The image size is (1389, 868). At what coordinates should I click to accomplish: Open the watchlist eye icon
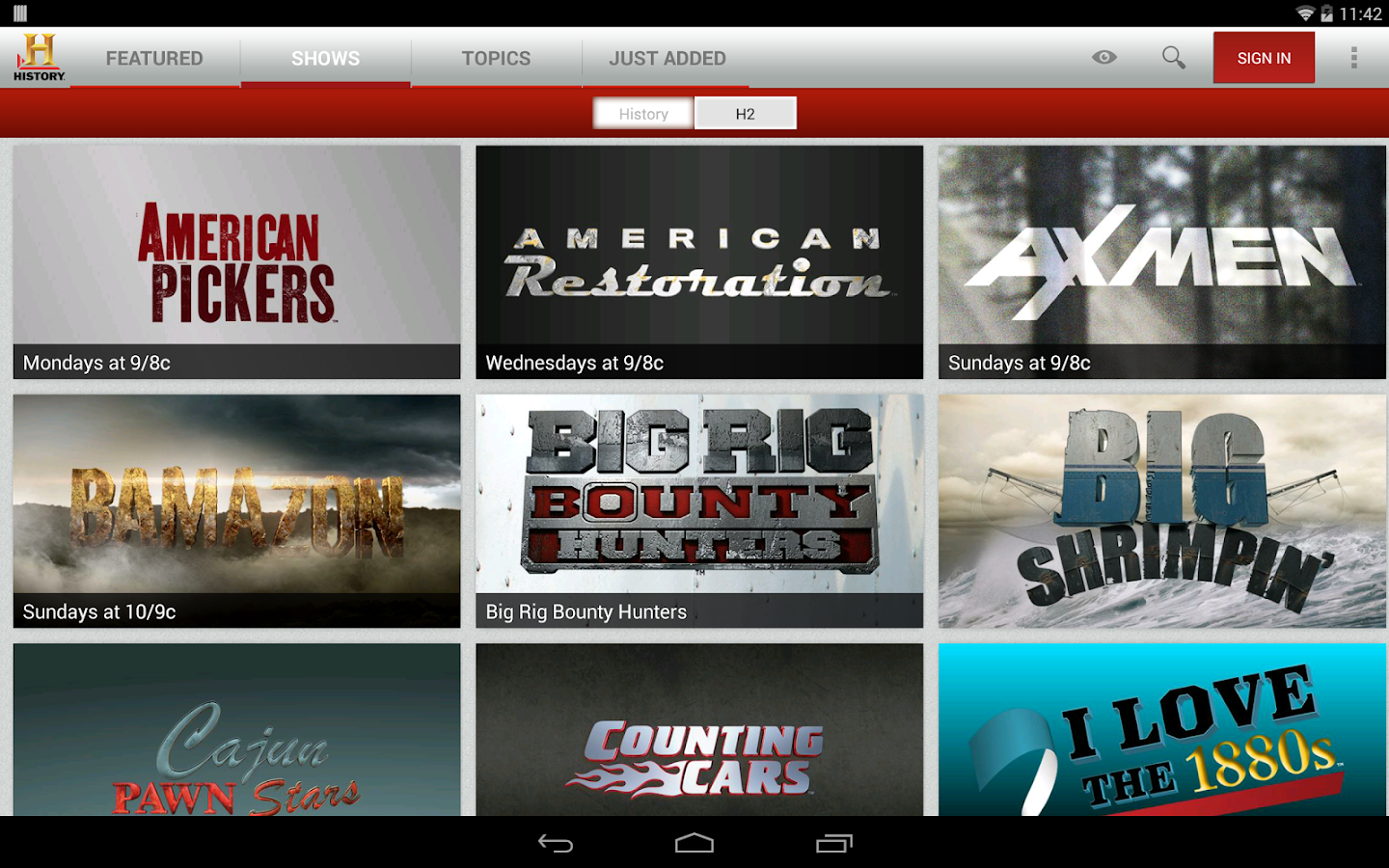(1103, 58)
